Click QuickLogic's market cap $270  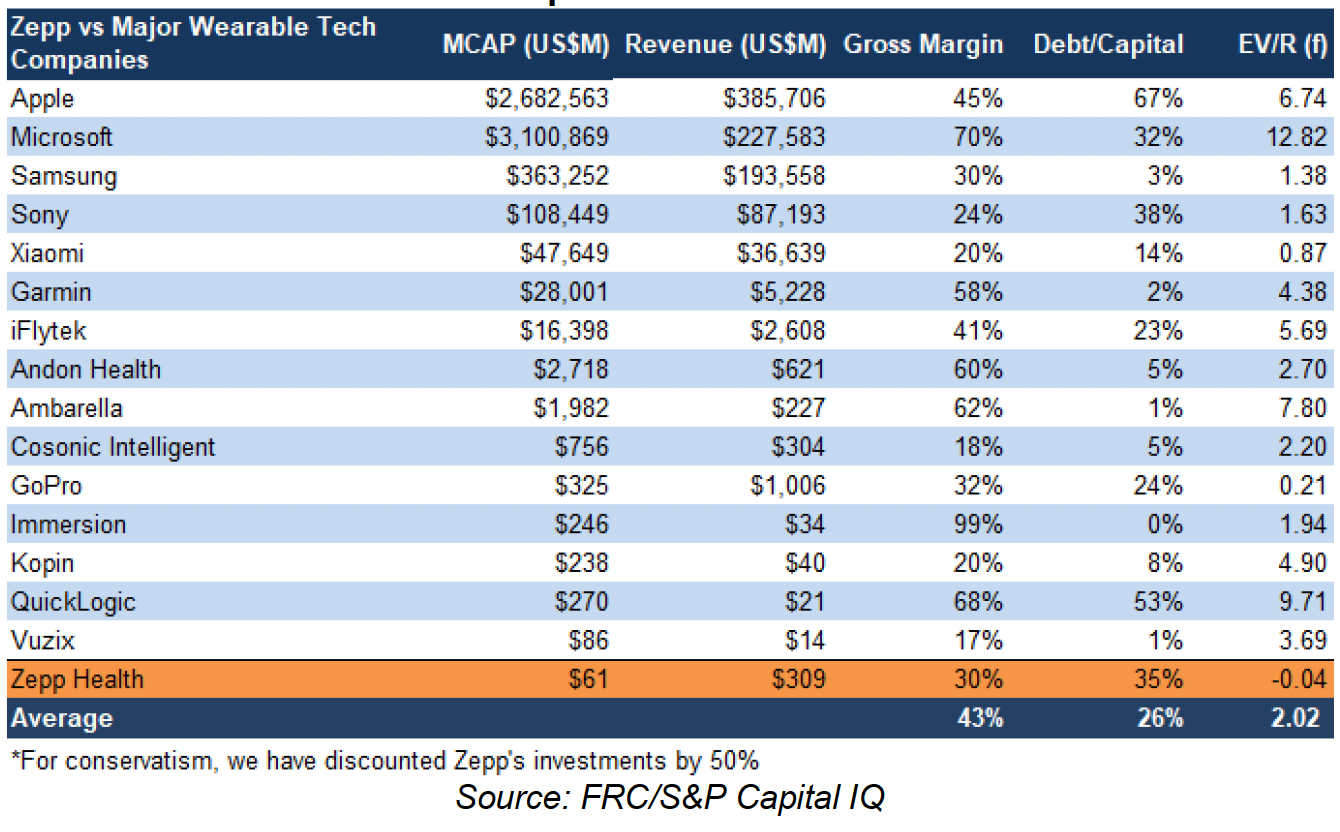[x=581, y=602]
